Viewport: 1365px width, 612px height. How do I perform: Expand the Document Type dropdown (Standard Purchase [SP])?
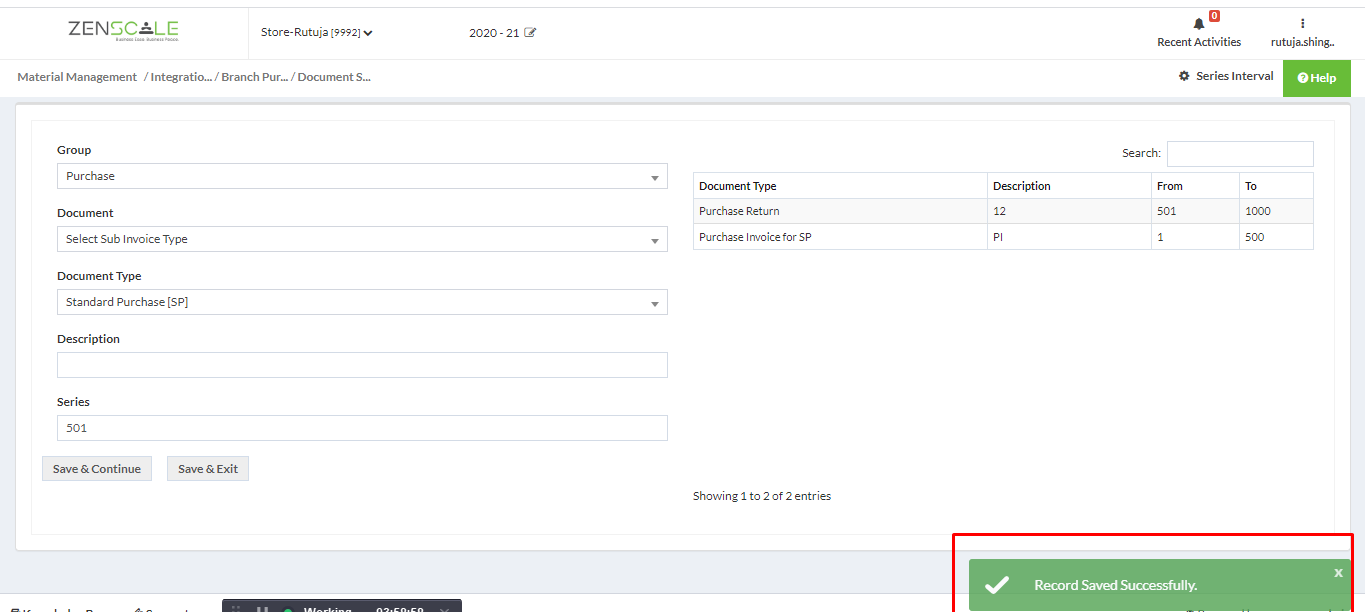pyautogui.click(x=362, y=302)
